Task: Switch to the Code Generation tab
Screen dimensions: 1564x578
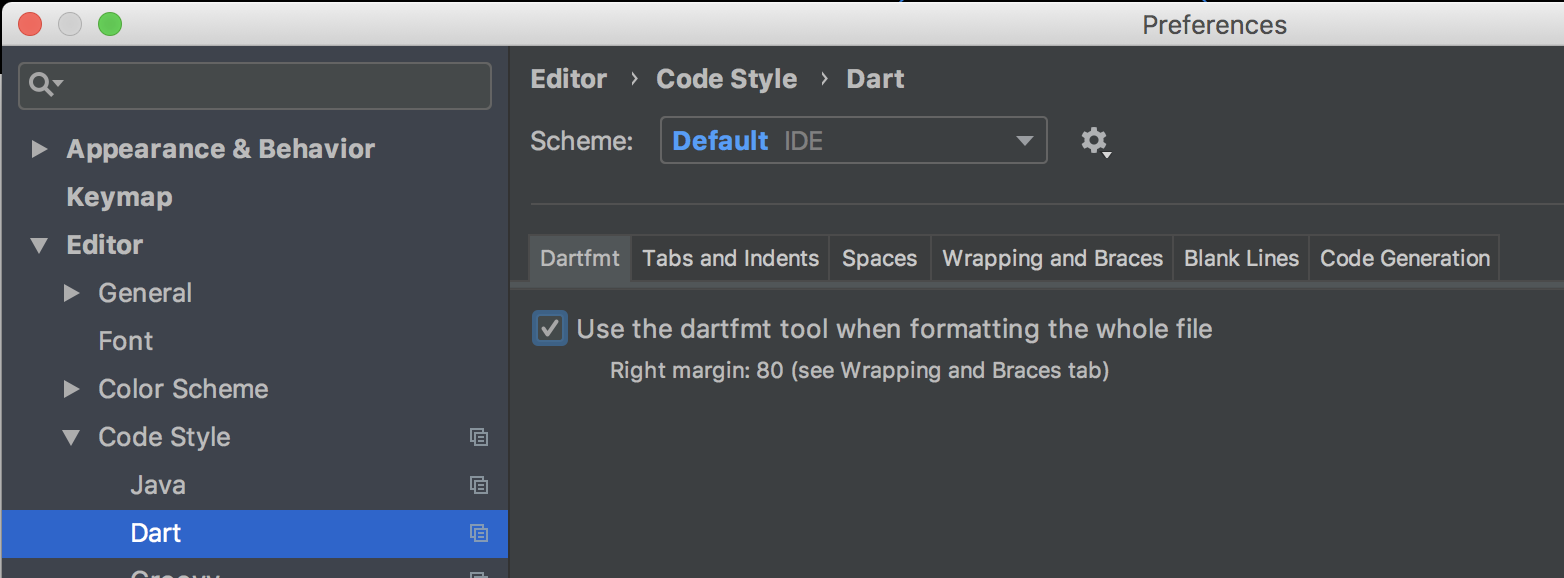Action: pos(1404,257)
